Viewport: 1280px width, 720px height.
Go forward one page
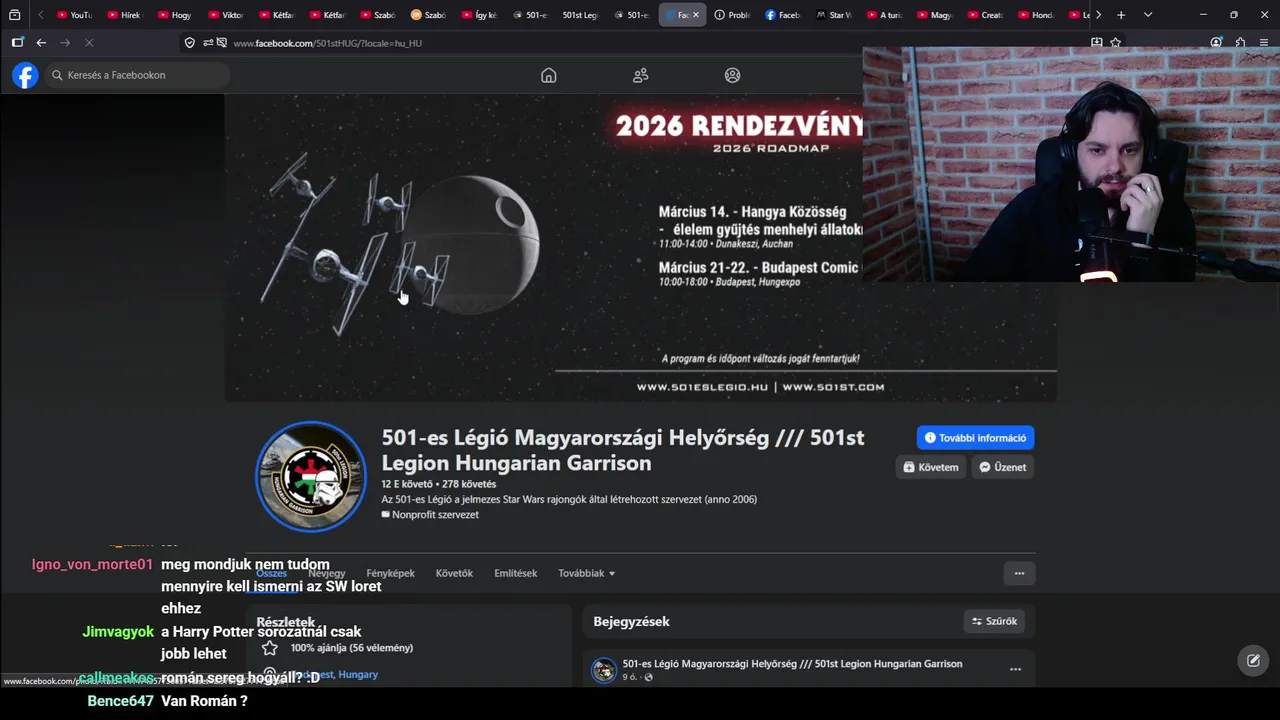click(65, 43)
